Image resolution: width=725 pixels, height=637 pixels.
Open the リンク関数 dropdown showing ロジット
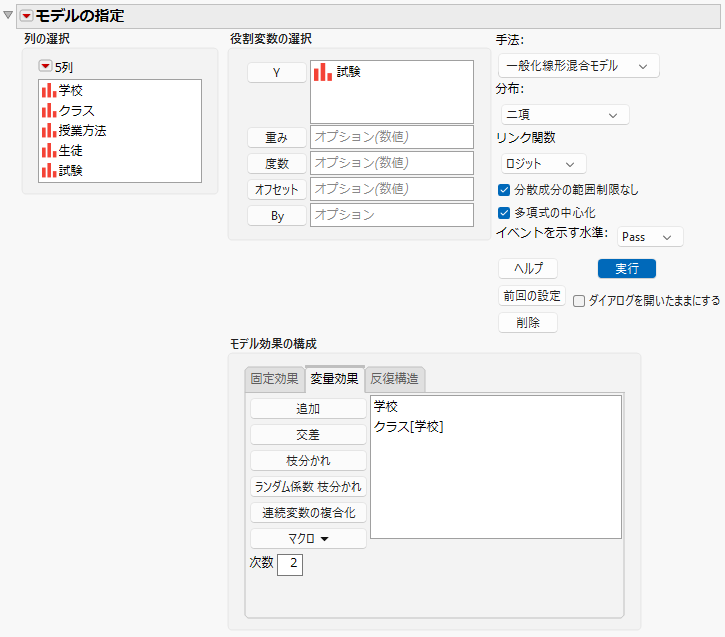[543, 164]
